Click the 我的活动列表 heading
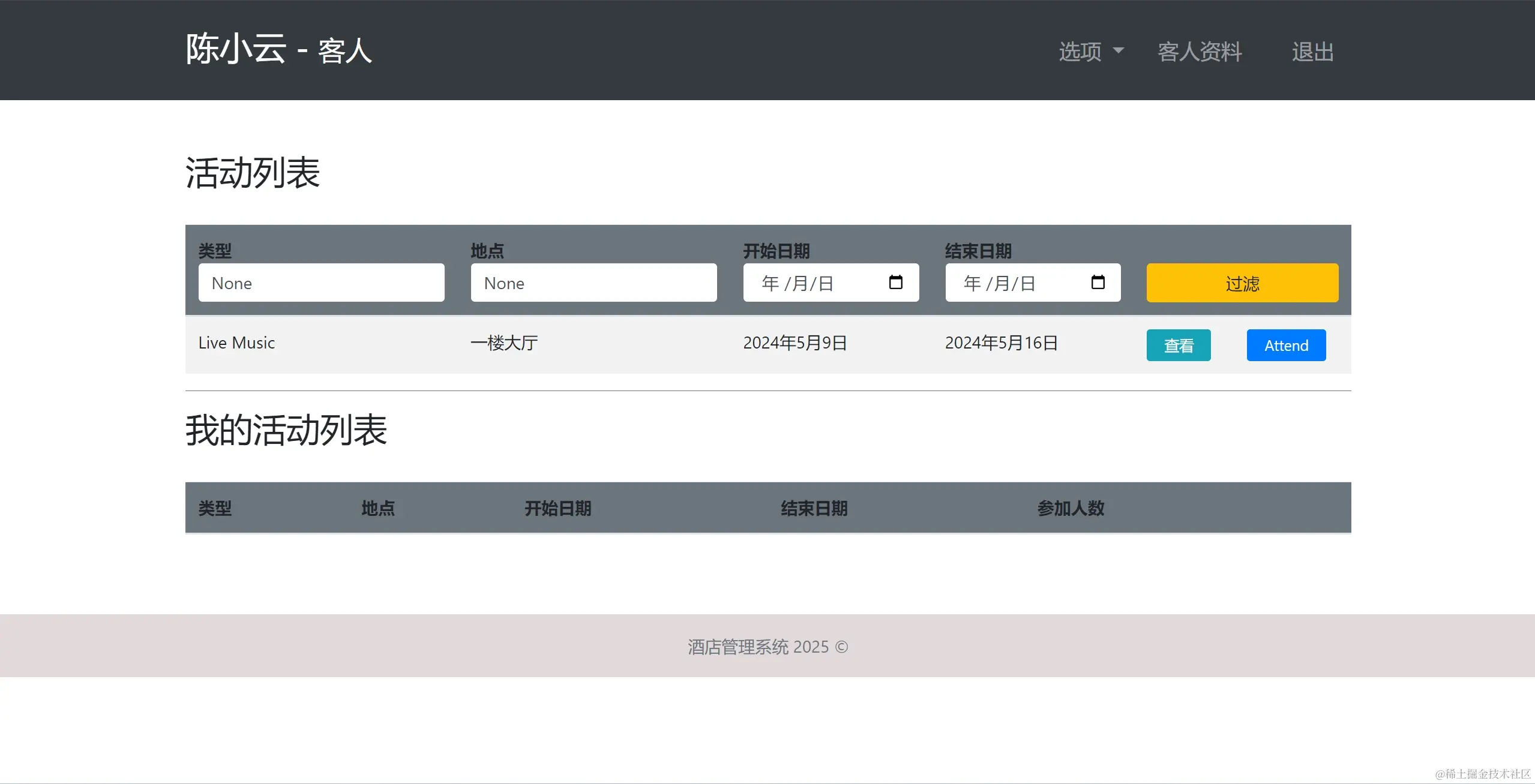The width and height of the screenshot is (1535, 784). point(286,430)
